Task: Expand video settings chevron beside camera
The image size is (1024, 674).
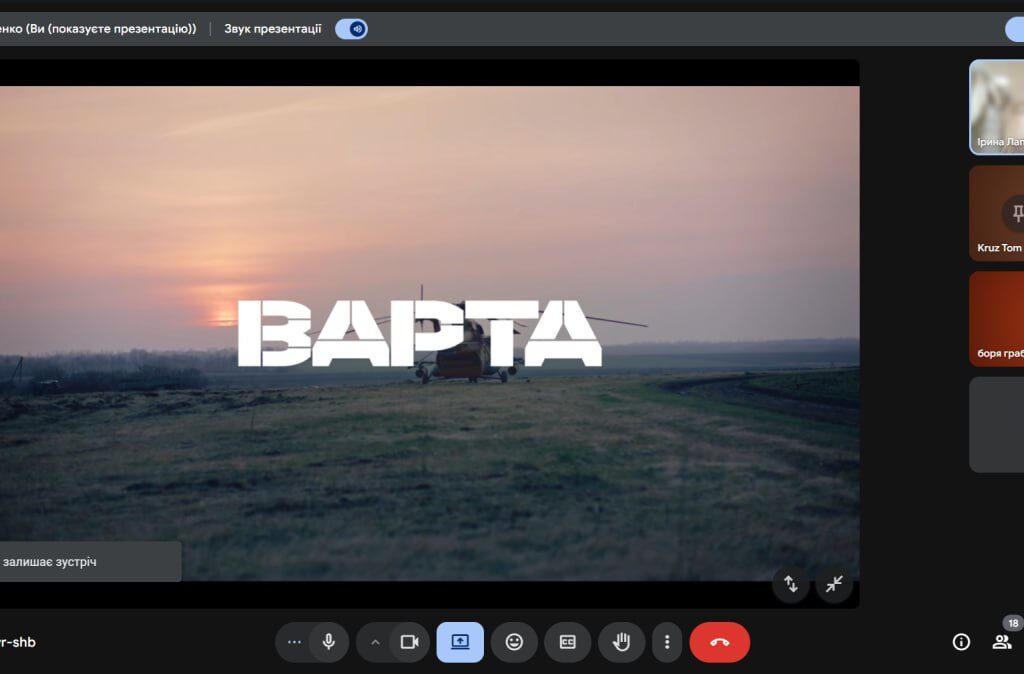Action: point(375,642)
